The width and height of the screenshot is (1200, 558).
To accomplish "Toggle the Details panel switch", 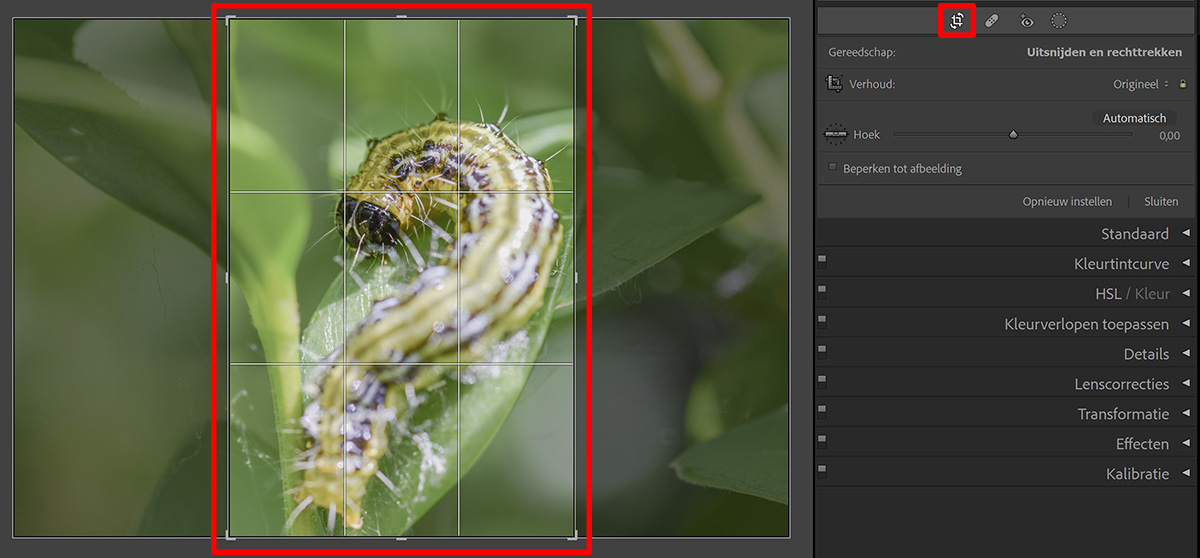I will [822, 350].
